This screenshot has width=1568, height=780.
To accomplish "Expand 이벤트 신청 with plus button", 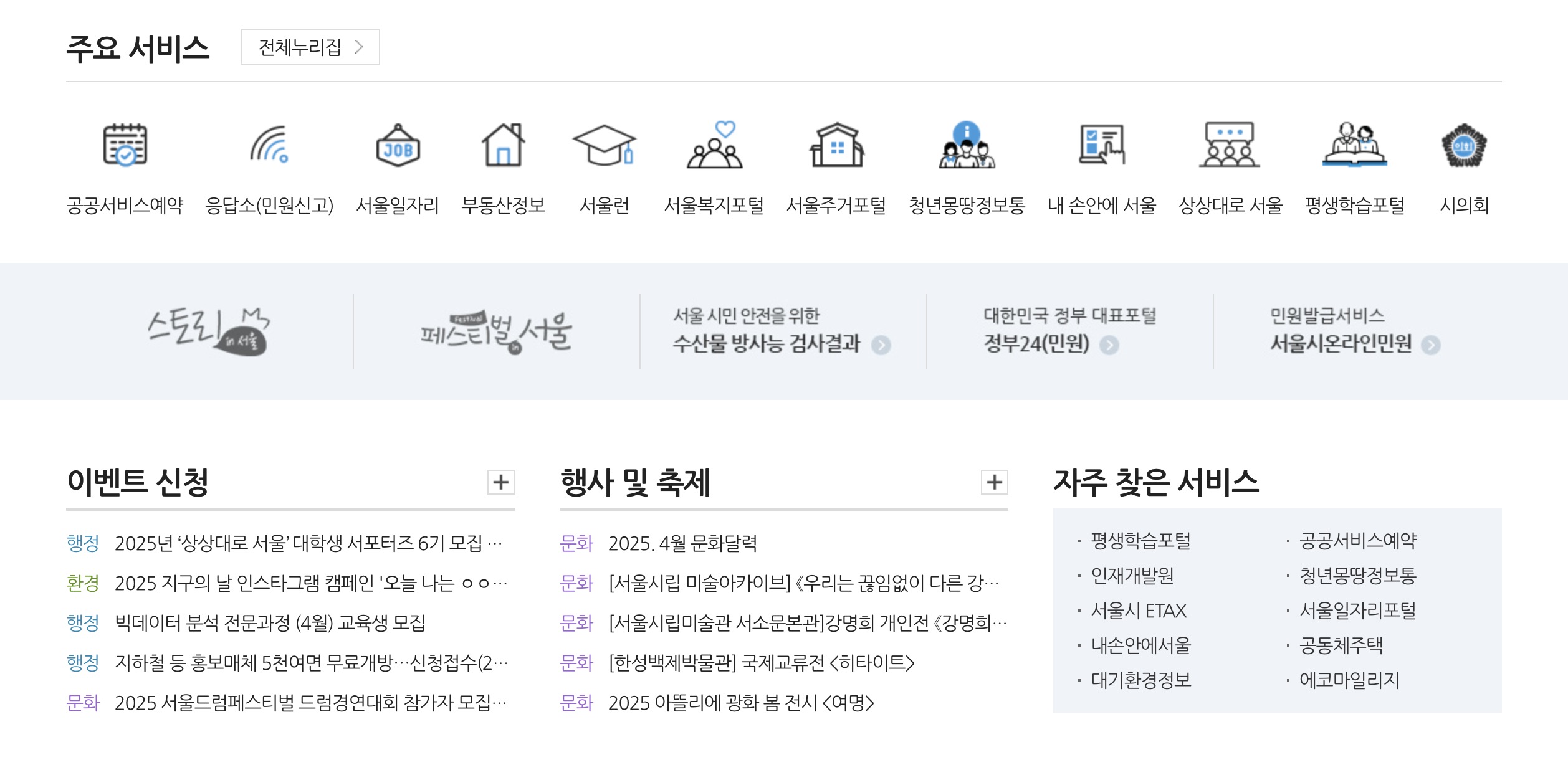I will tap(500, 482).
